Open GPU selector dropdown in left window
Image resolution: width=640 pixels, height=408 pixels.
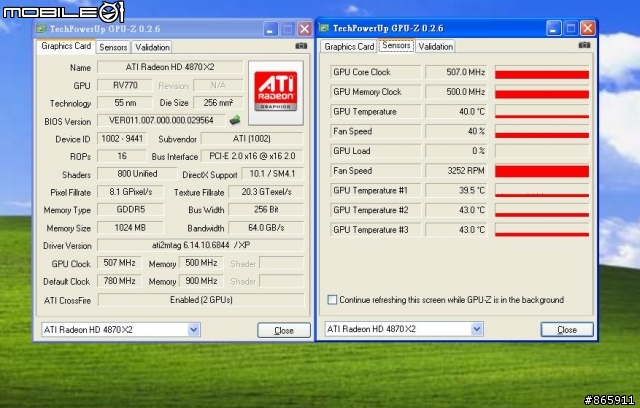(194, 329)
